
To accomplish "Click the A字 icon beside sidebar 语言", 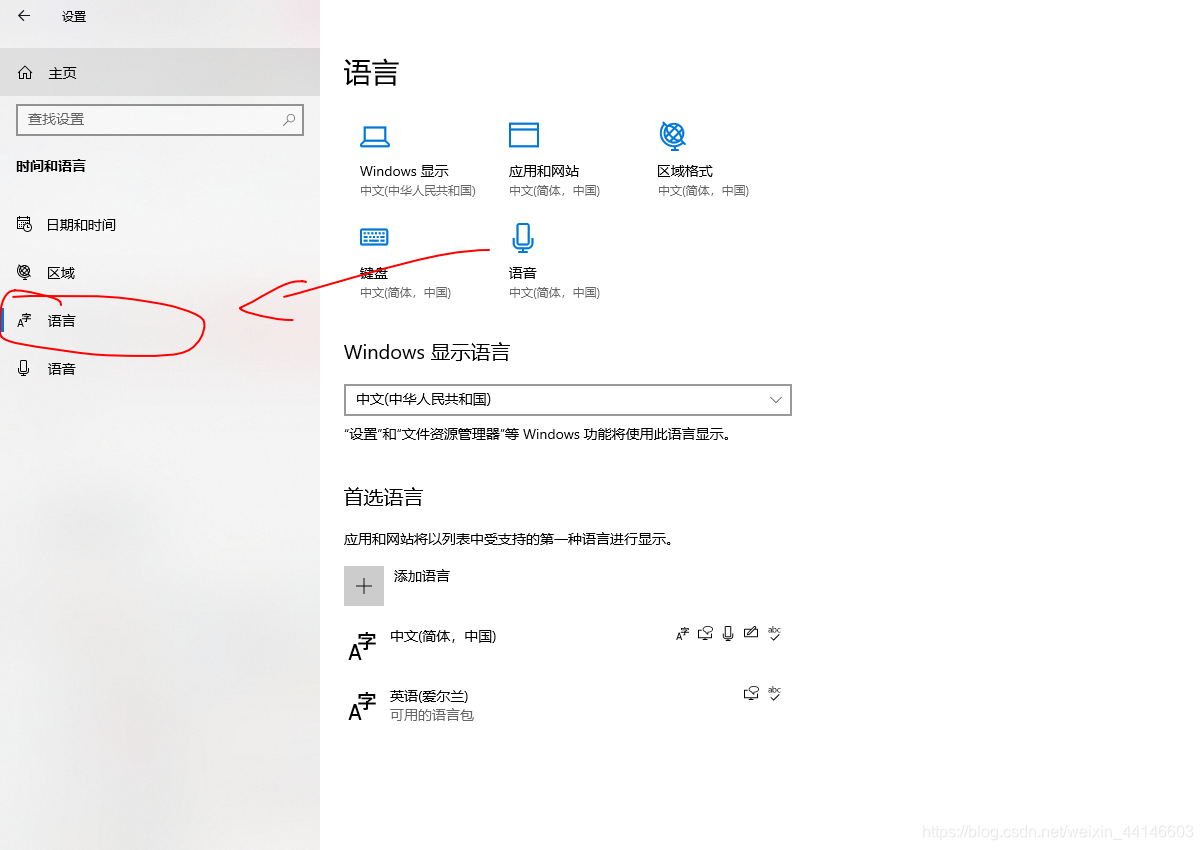I will (x=25, y=321).
